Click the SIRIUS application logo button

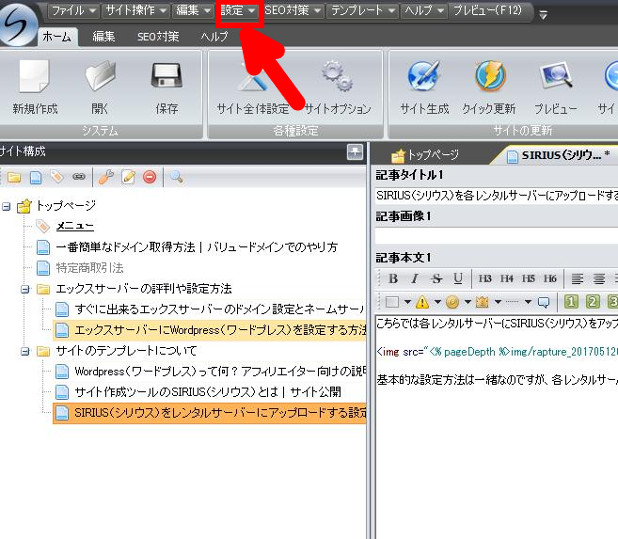pos(17,24)
